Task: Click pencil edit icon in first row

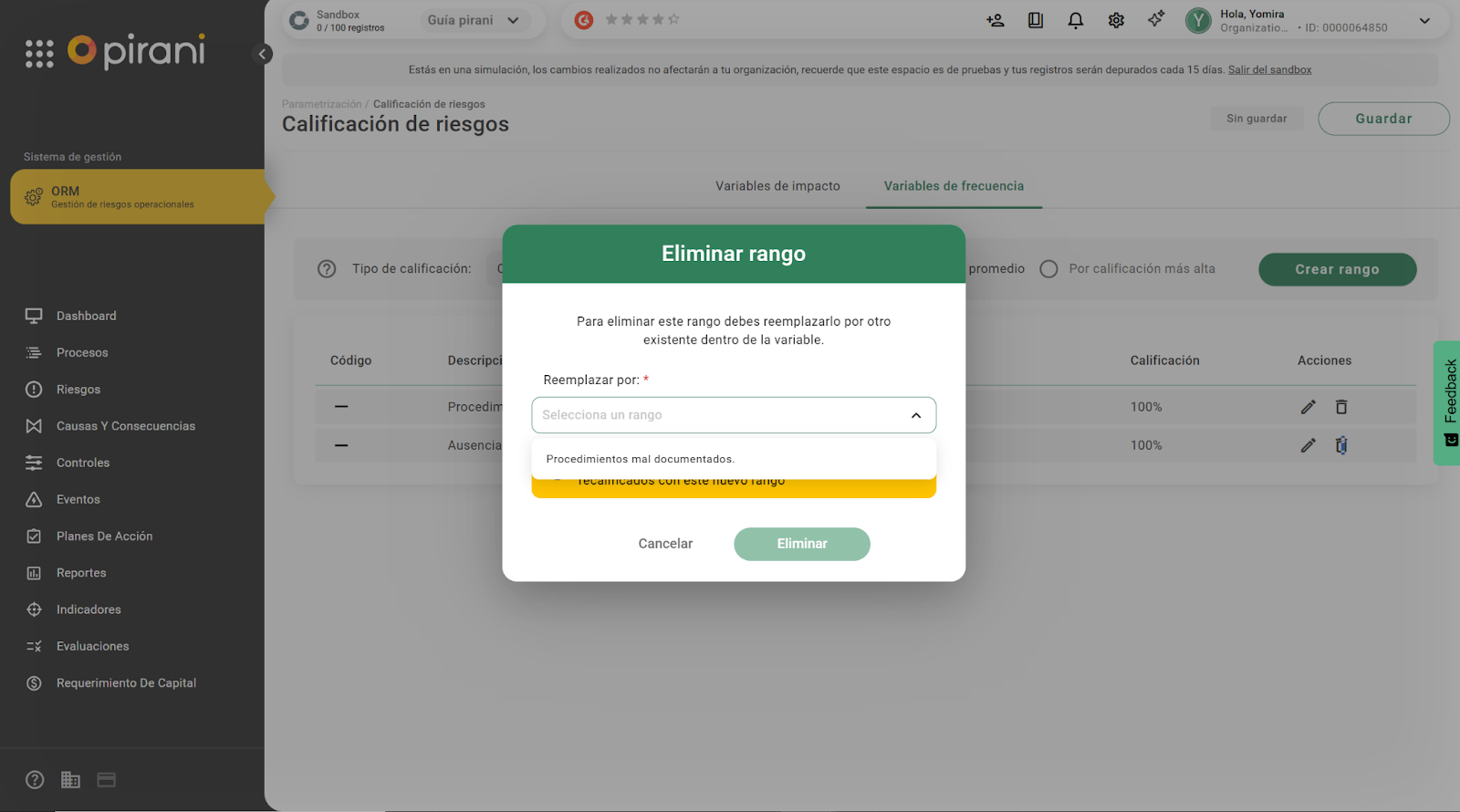Action: 1308,407
